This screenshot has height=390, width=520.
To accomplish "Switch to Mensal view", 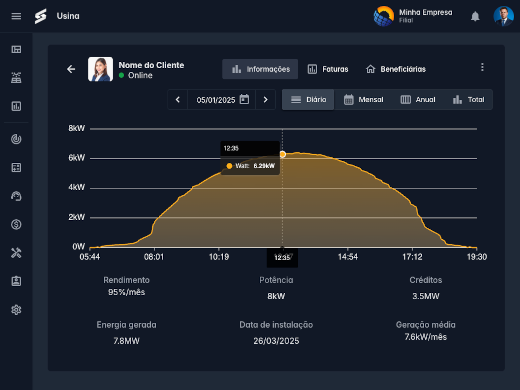I will [363, 99].
